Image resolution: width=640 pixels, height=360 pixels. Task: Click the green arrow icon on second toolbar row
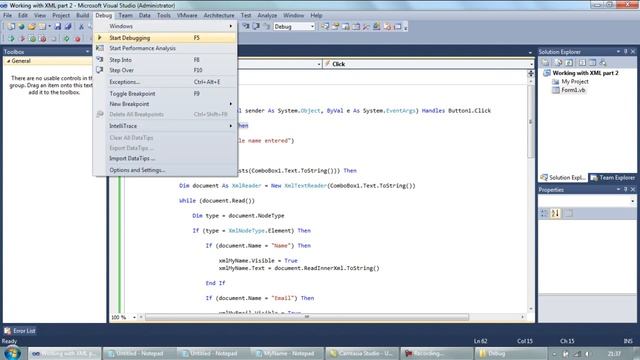11,39
